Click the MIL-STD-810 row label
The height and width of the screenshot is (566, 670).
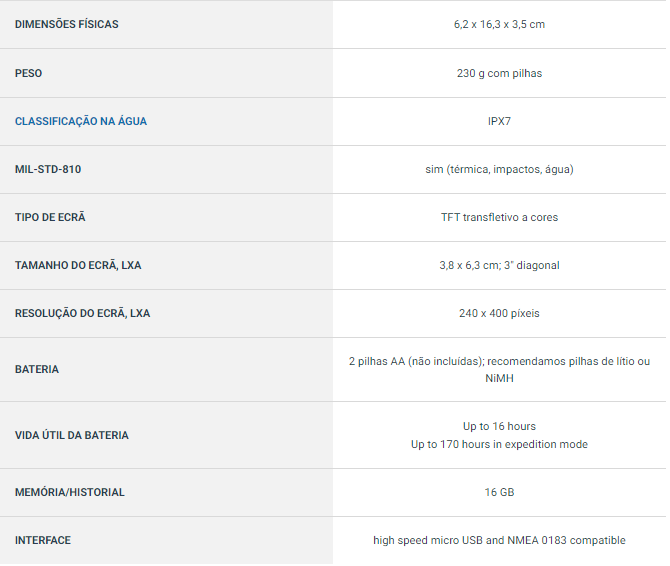(x=48, y=169)
